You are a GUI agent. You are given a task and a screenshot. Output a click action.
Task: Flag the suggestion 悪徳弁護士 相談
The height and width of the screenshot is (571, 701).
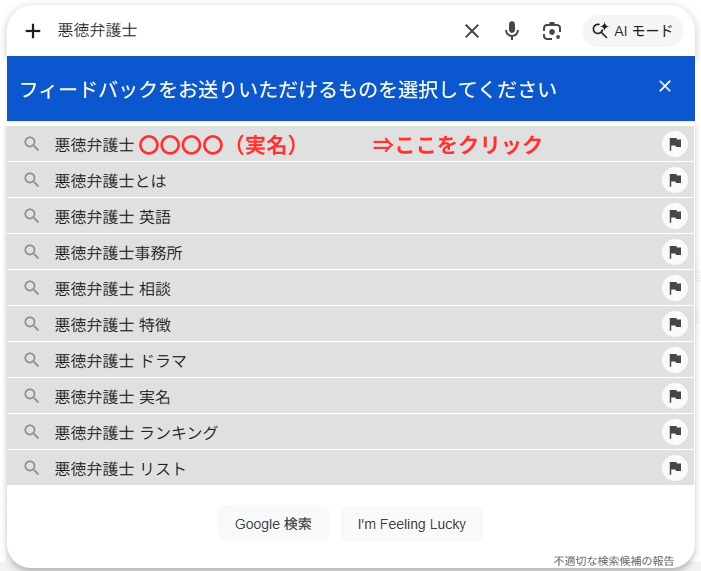(675, 288)
